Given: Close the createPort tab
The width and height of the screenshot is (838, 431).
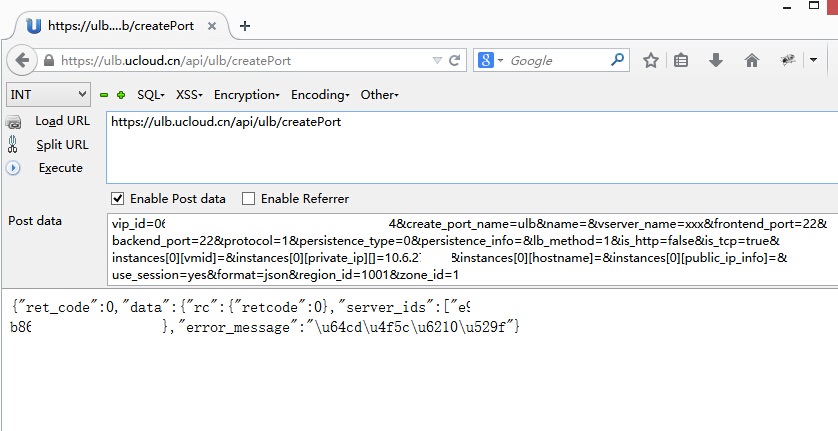Looking at the screenshot, I should point(212,26).
